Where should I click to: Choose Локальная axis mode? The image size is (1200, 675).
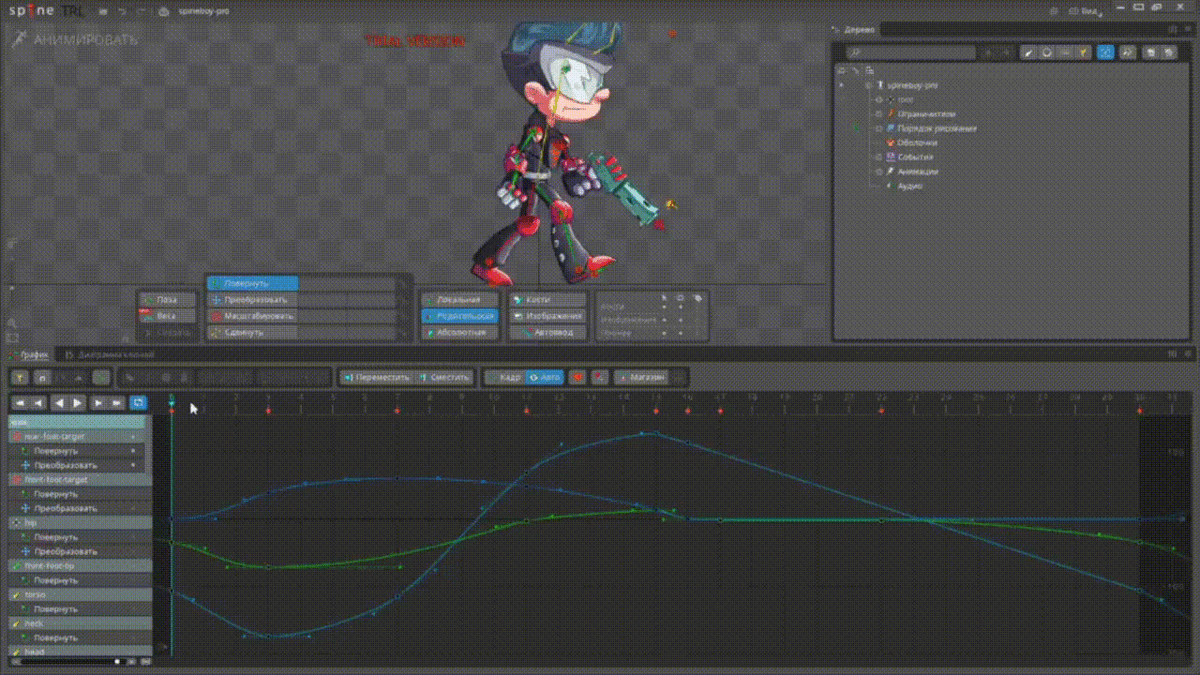click(459, 299)
